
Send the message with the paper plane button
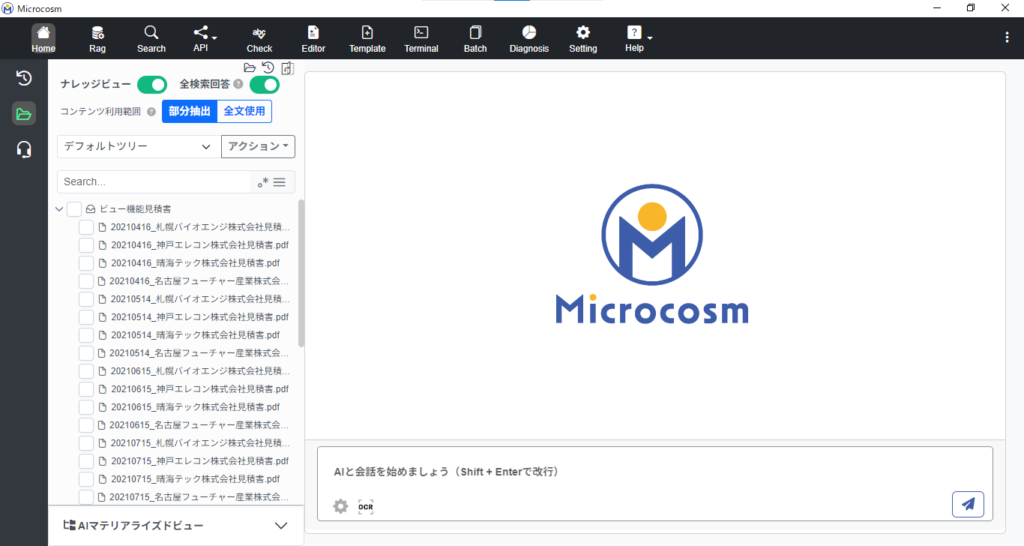pyautogui.click(x=968, y=504)
